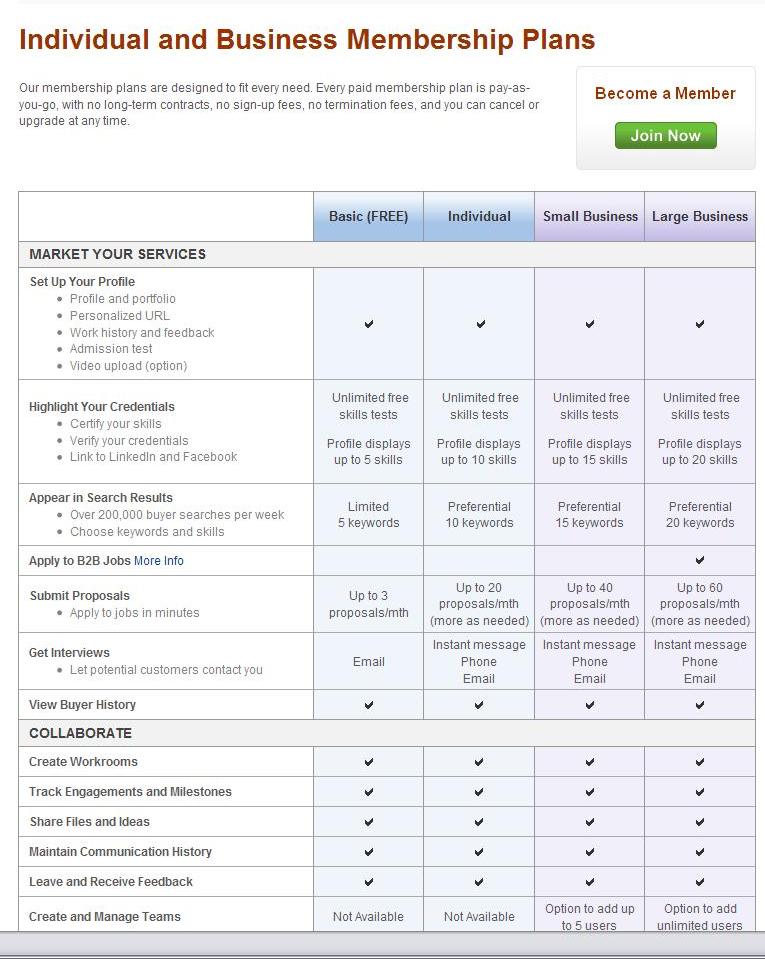Click the Large Business checkmark for Apply to B2B Jobs
Image resolution: width=765 pixels, height=959 pixels.
pos(700,560)
